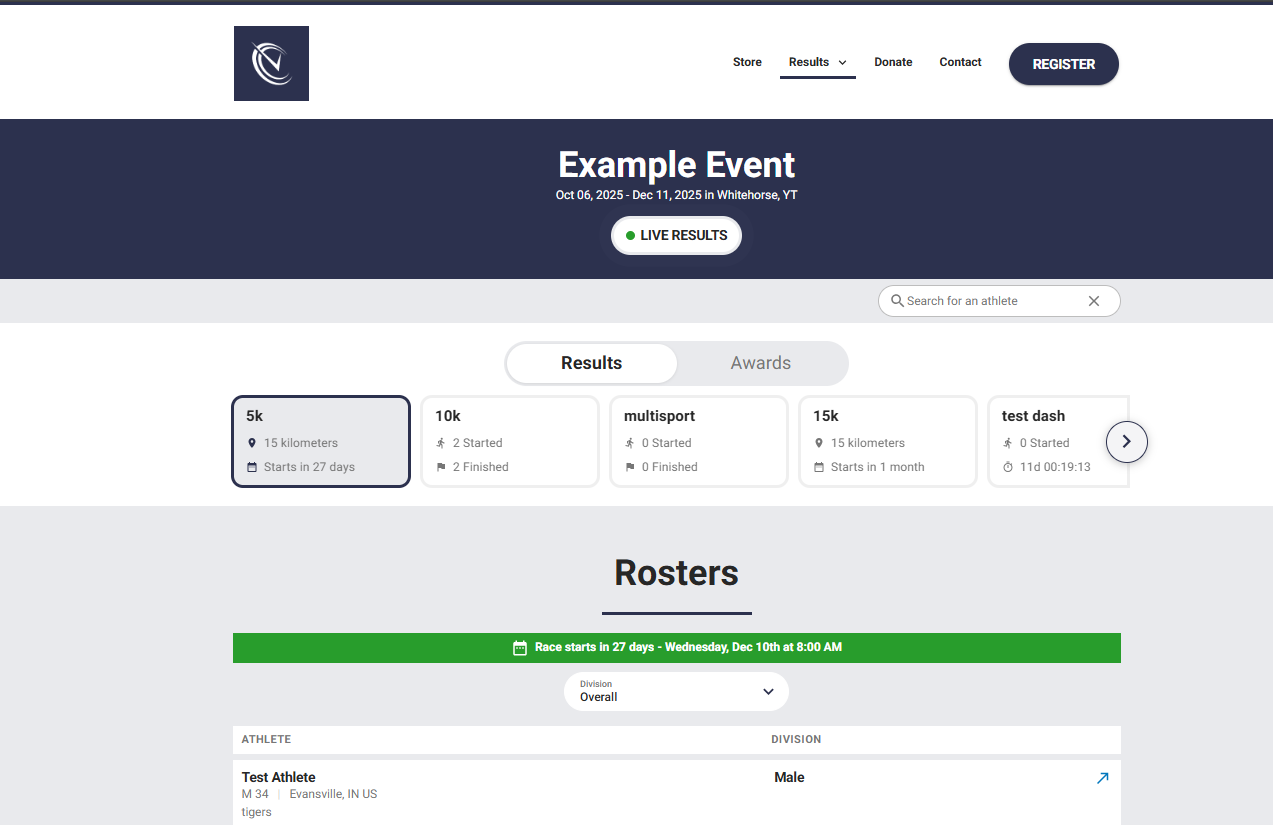Click the magnifier icon in athlete search

pyautogui.click(x=897, y=301)
